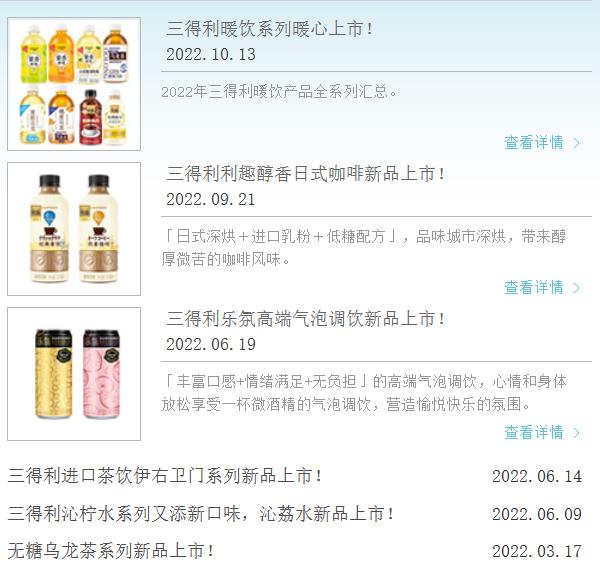Open the Japanese coffee bottles thumbnail
The image size is (600, 569).
(x=74, y=229)
